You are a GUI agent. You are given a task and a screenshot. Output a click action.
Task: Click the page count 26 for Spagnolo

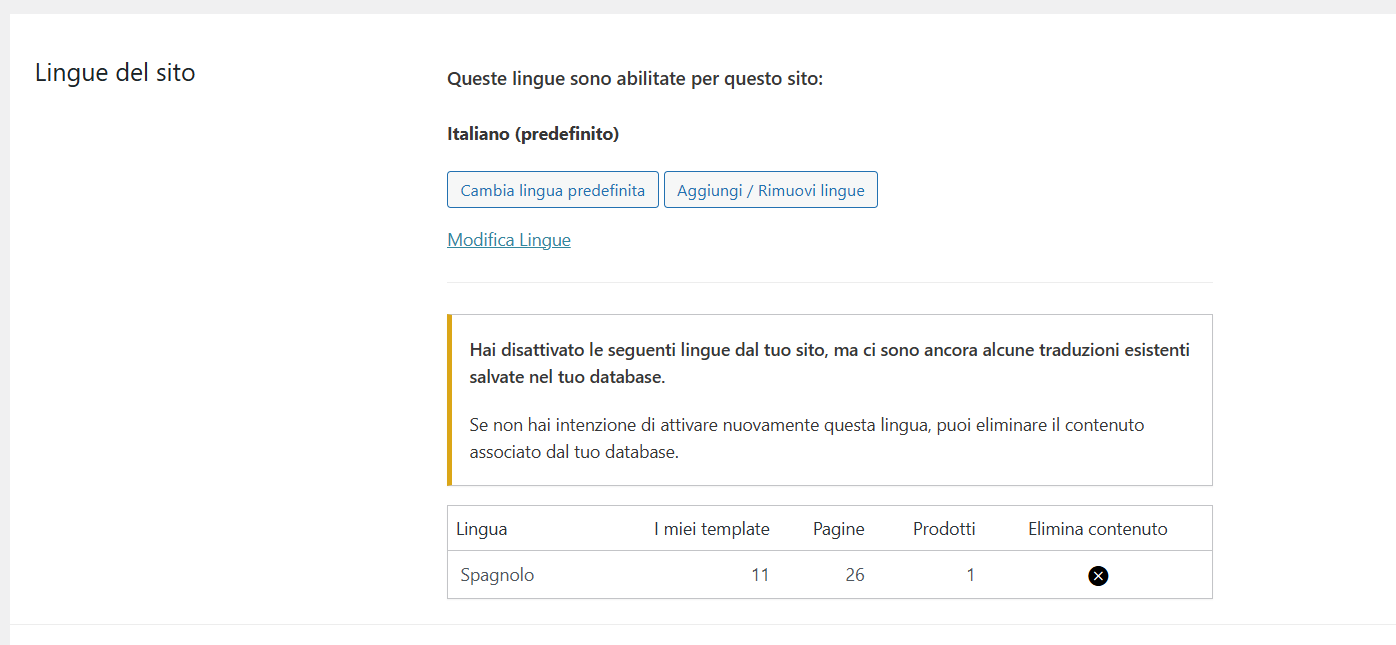coord(854,575)
